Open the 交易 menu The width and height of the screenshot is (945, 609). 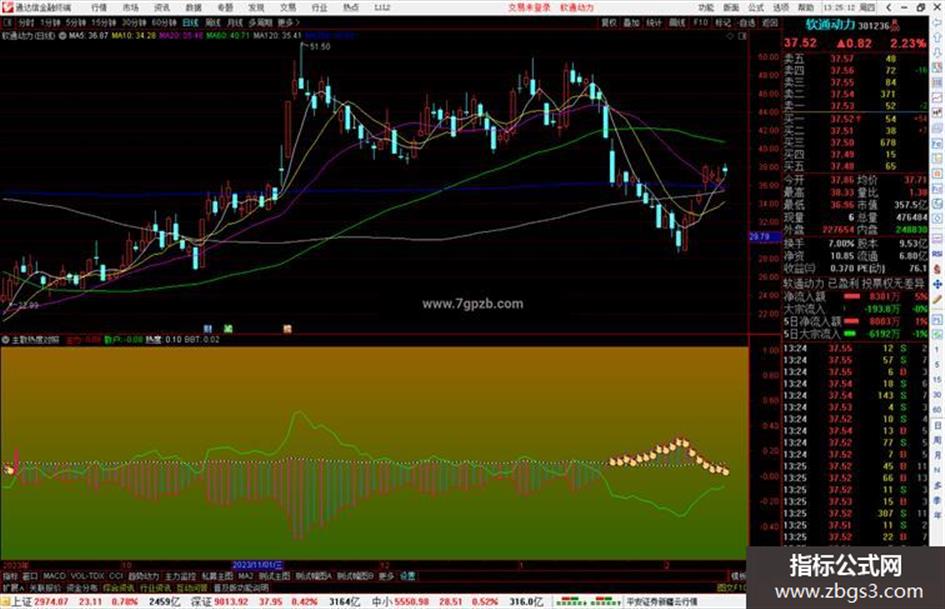click(288, 7)
